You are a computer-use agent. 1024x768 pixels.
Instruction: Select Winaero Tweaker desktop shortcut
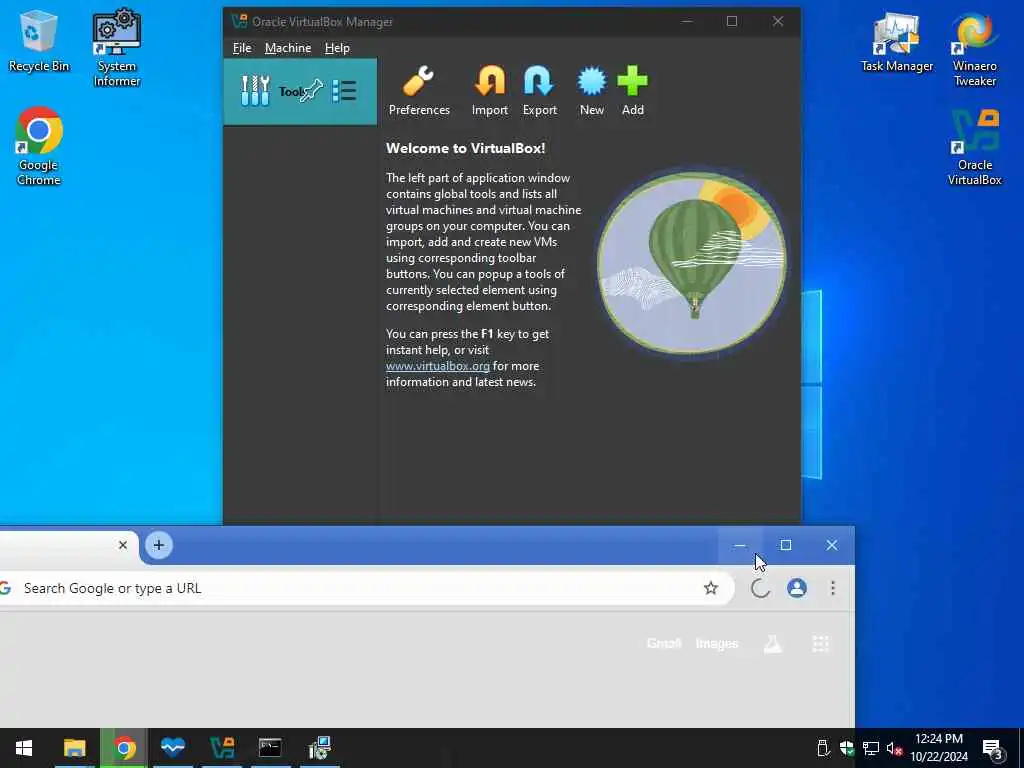click(974, 50)
